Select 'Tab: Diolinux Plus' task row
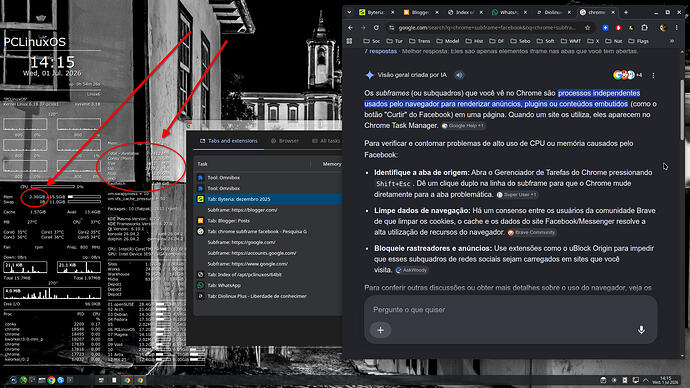Image resolution: width=690 pixels, height=388 pixels. coord(268,296)
